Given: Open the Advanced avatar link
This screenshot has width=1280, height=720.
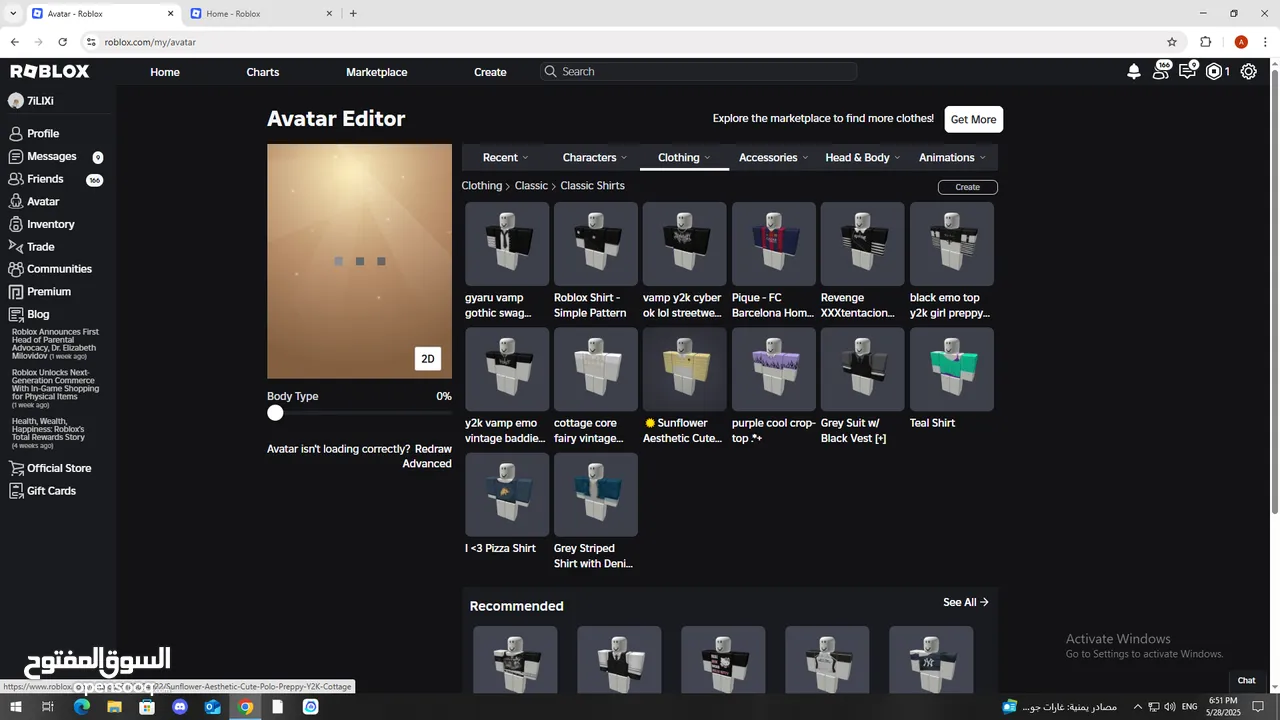Looking at the screenshot, I should coord(427,464).
